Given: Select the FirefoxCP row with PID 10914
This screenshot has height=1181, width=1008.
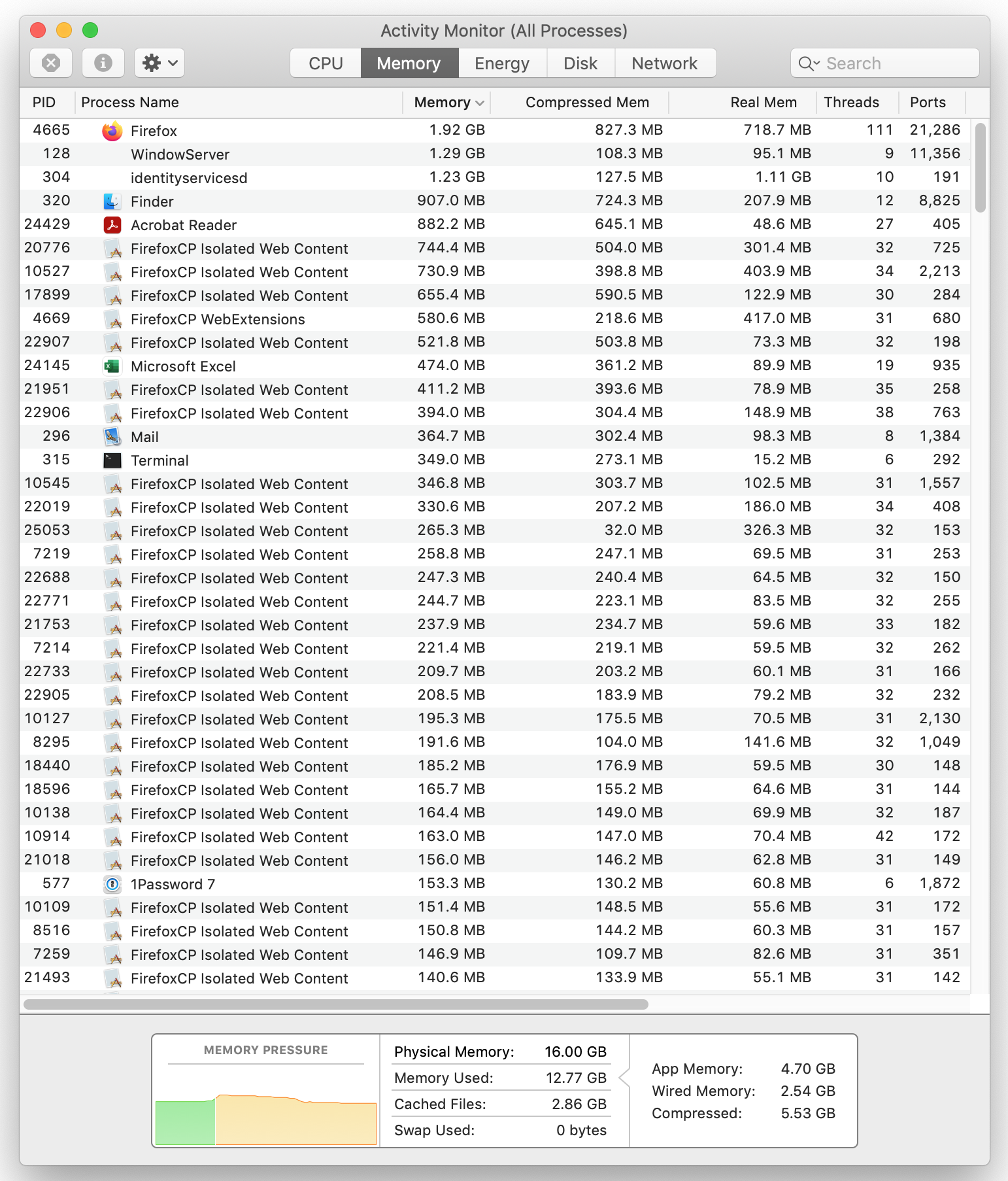Looking at the screenshot, I should pyautogui.click(x=495, y=837).
